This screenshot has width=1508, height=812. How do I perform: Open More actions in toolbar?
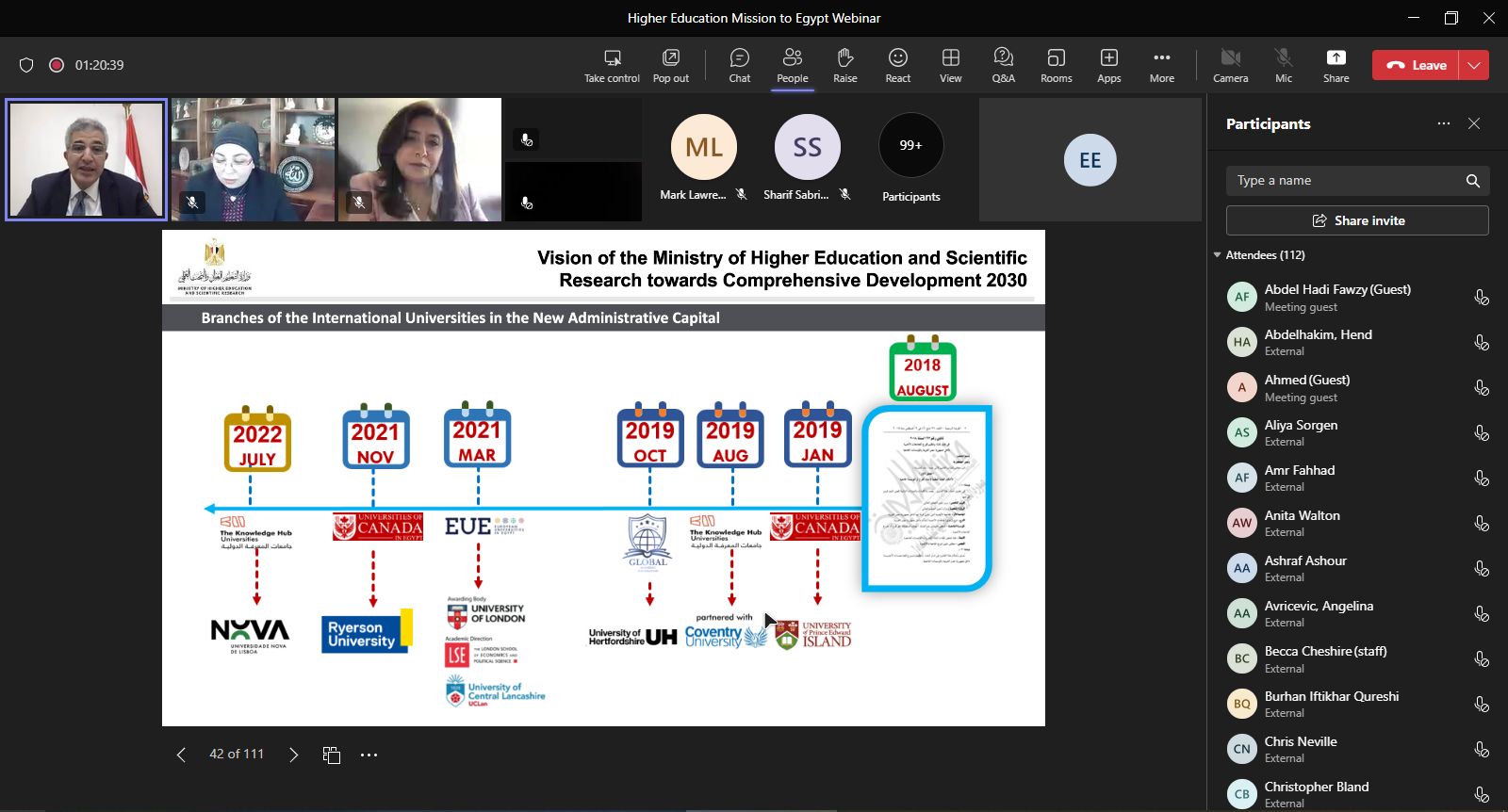(1161, 65)
